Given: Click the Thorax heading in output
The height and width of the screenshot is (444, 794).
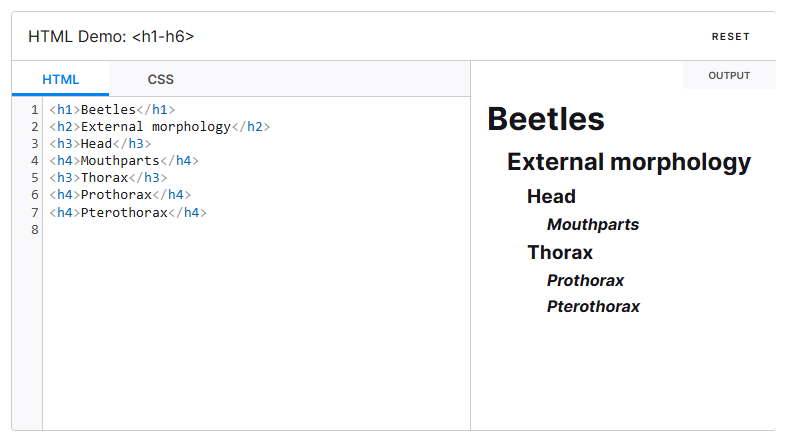Looking at the screenshot, I should click(560, 253).
